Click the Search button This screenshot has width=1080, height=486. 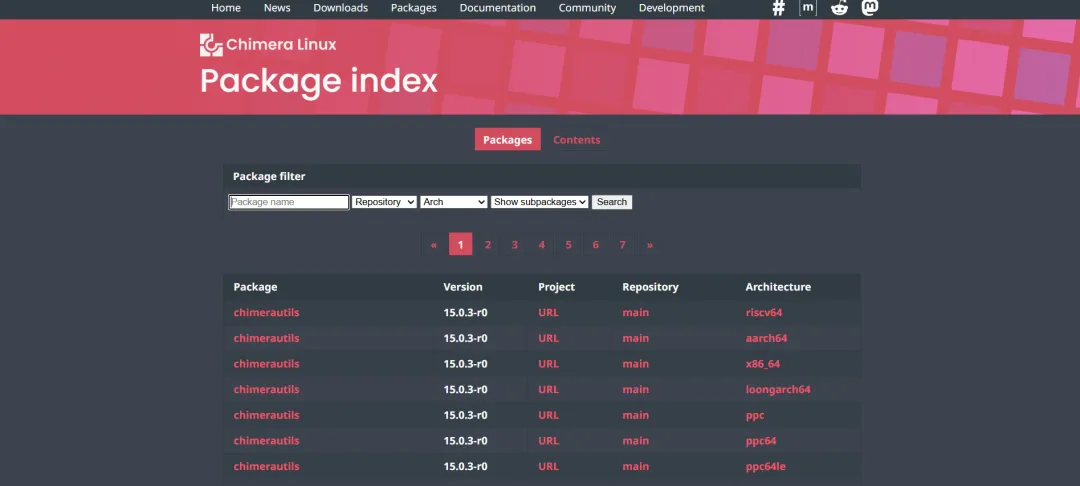612,202
